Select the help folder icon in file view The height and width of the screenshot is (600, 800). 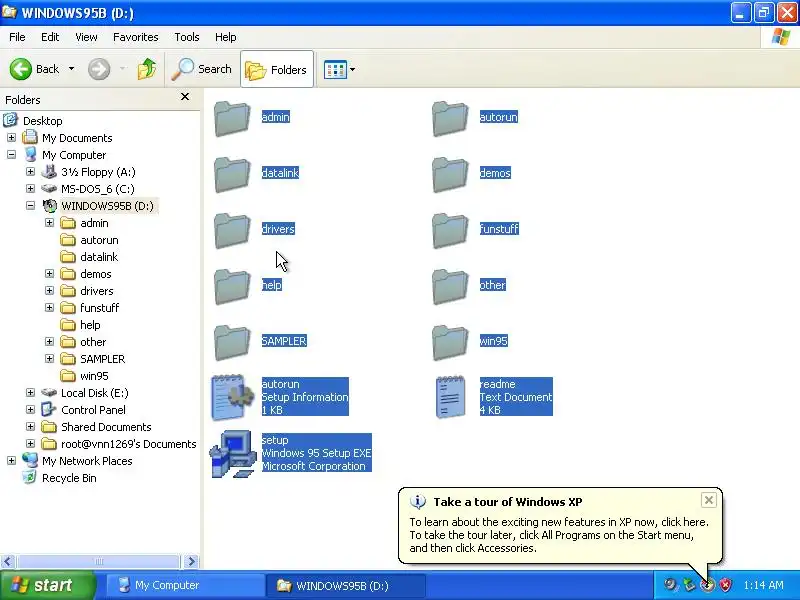click(x=232, y=287)
